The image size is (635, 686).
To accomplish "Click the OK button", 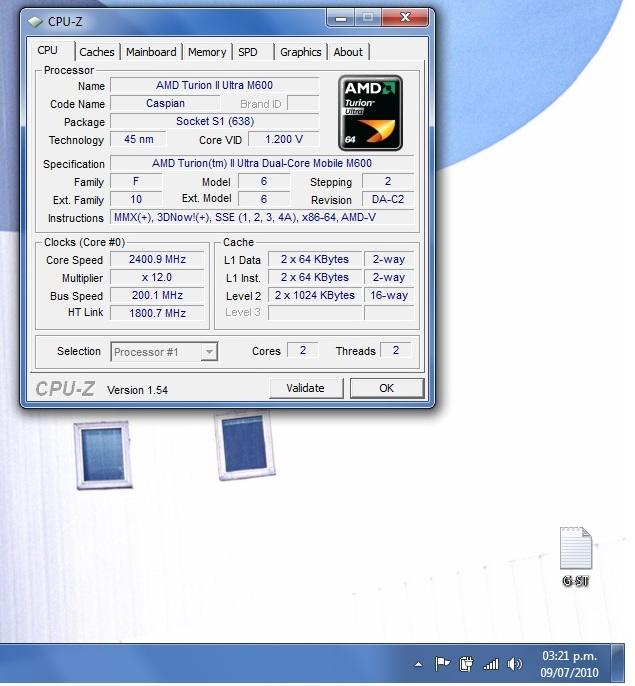I will pos(387,388).
